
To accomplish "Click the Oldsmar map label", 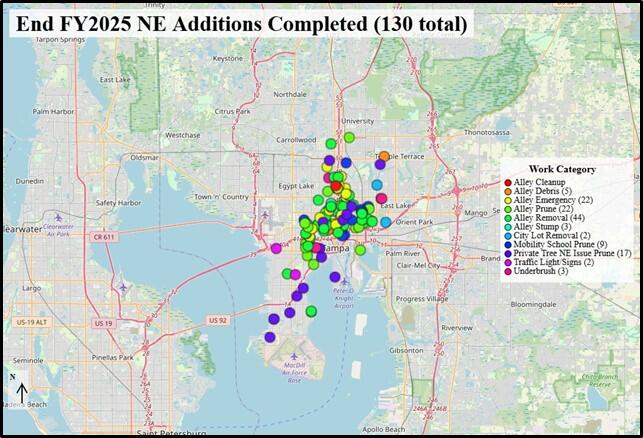I will point(144,157).
